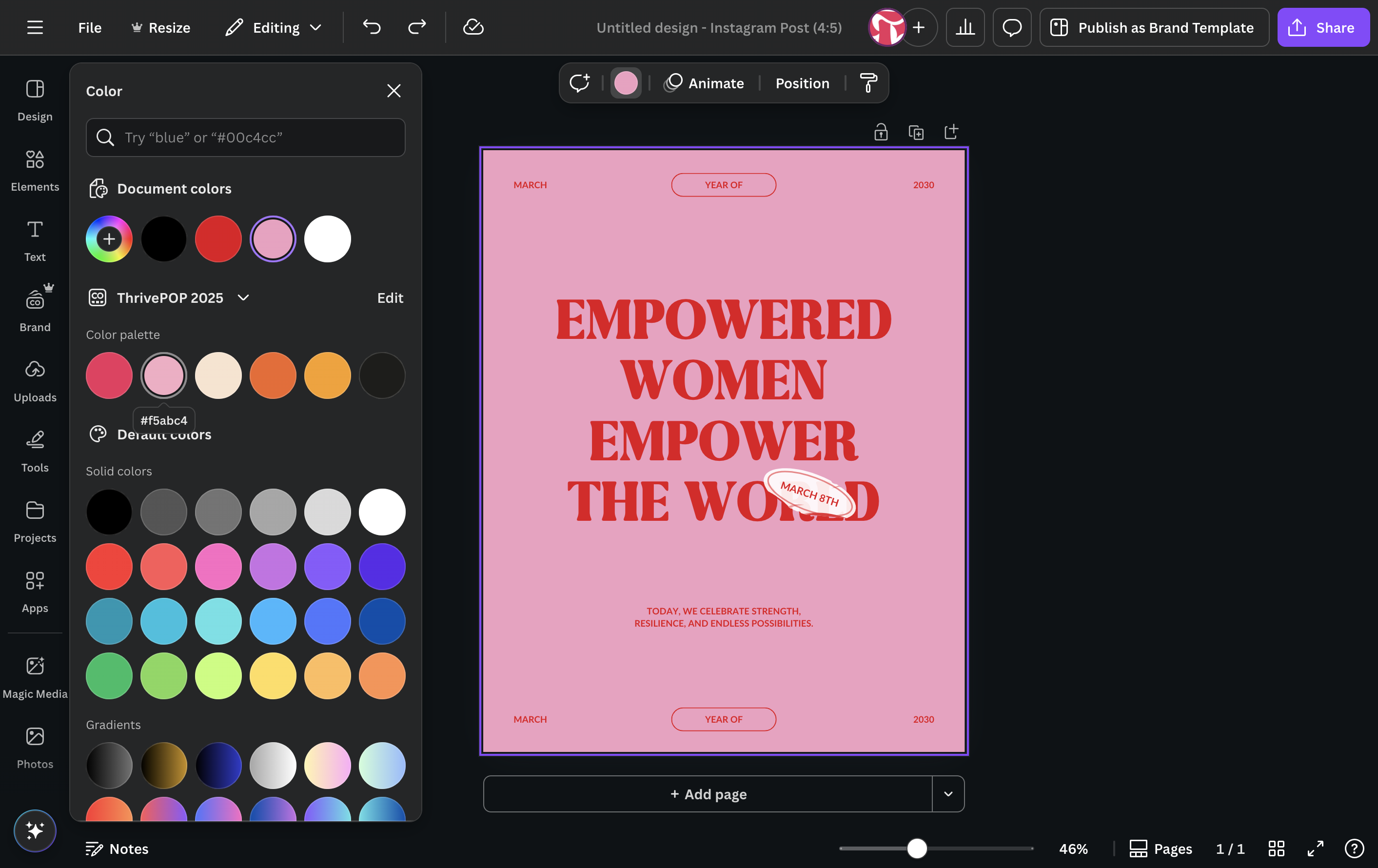Viewport: 1378px width, 868px height.
Task: Click the Add page button
Action: 708,793
